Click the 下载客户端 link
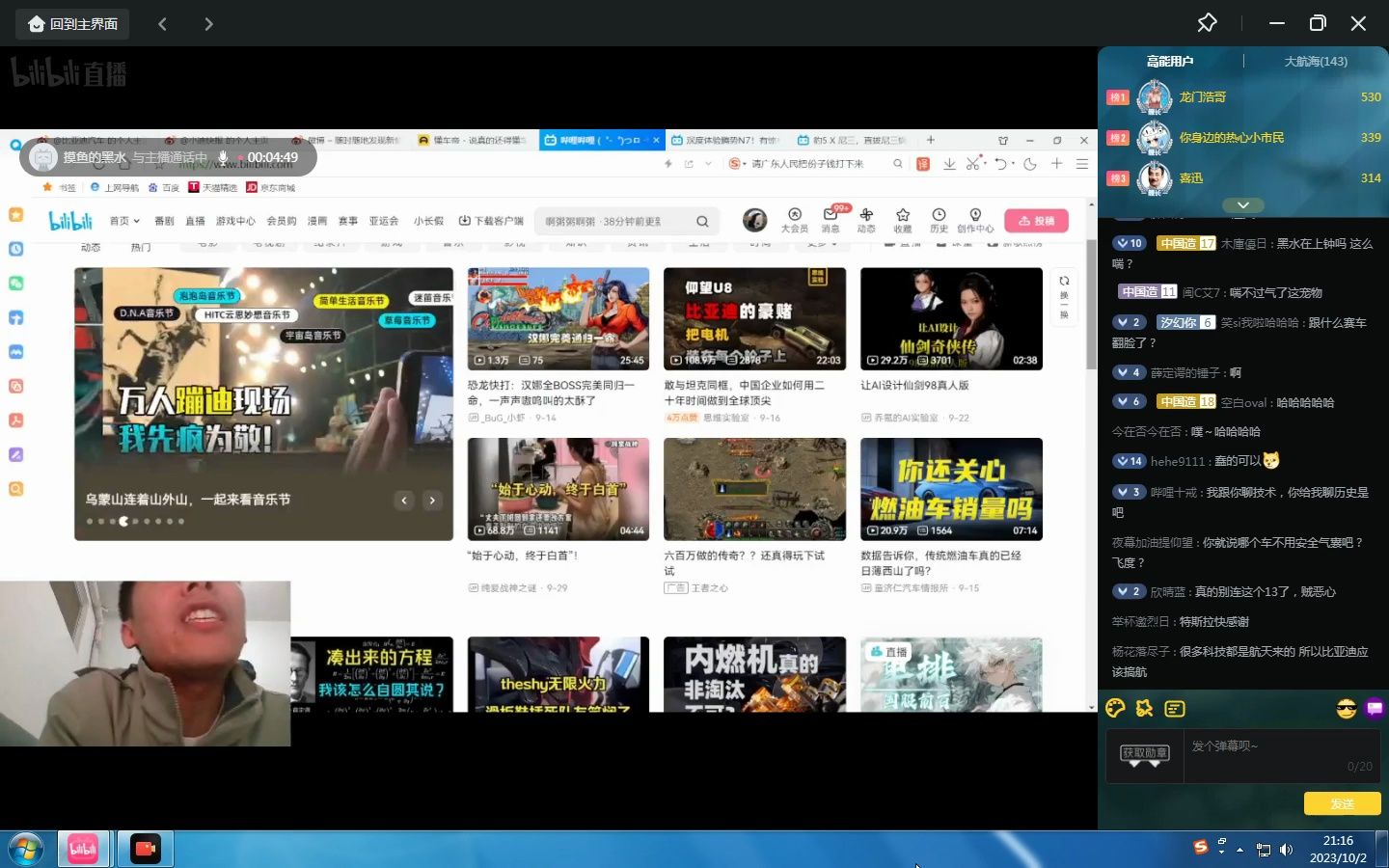The width and height of the screenshot is (1389, 868). tap(491, 221)
